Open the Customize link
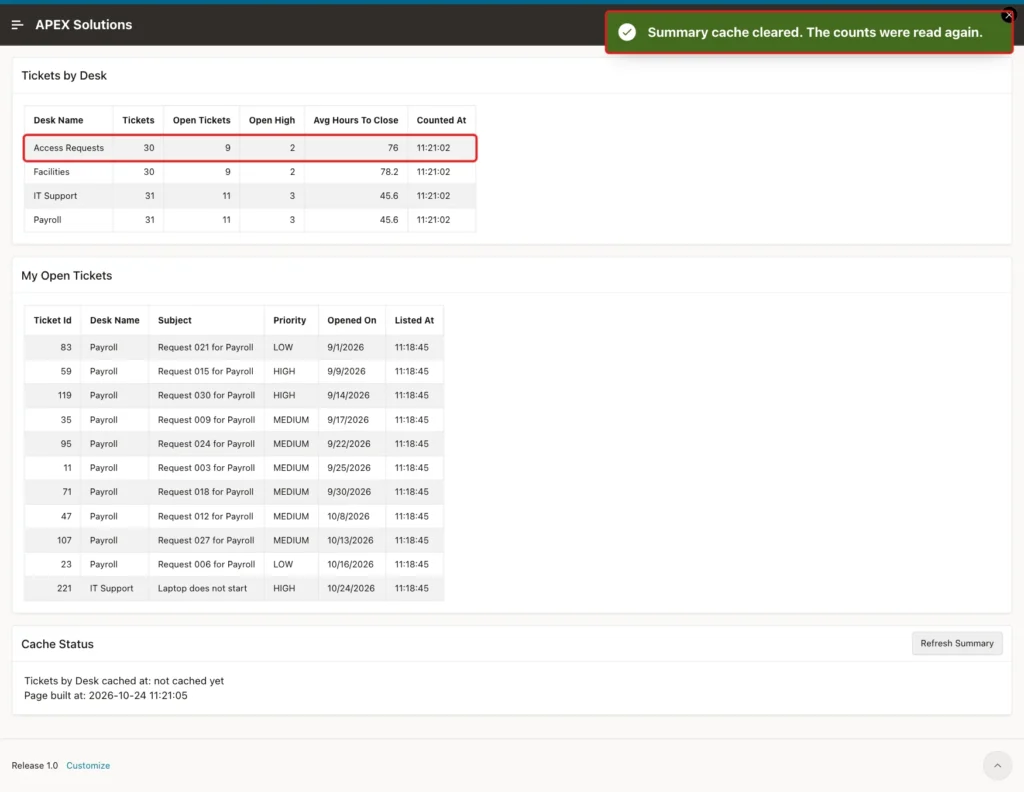1024x792 pixels. click(88, 765)
